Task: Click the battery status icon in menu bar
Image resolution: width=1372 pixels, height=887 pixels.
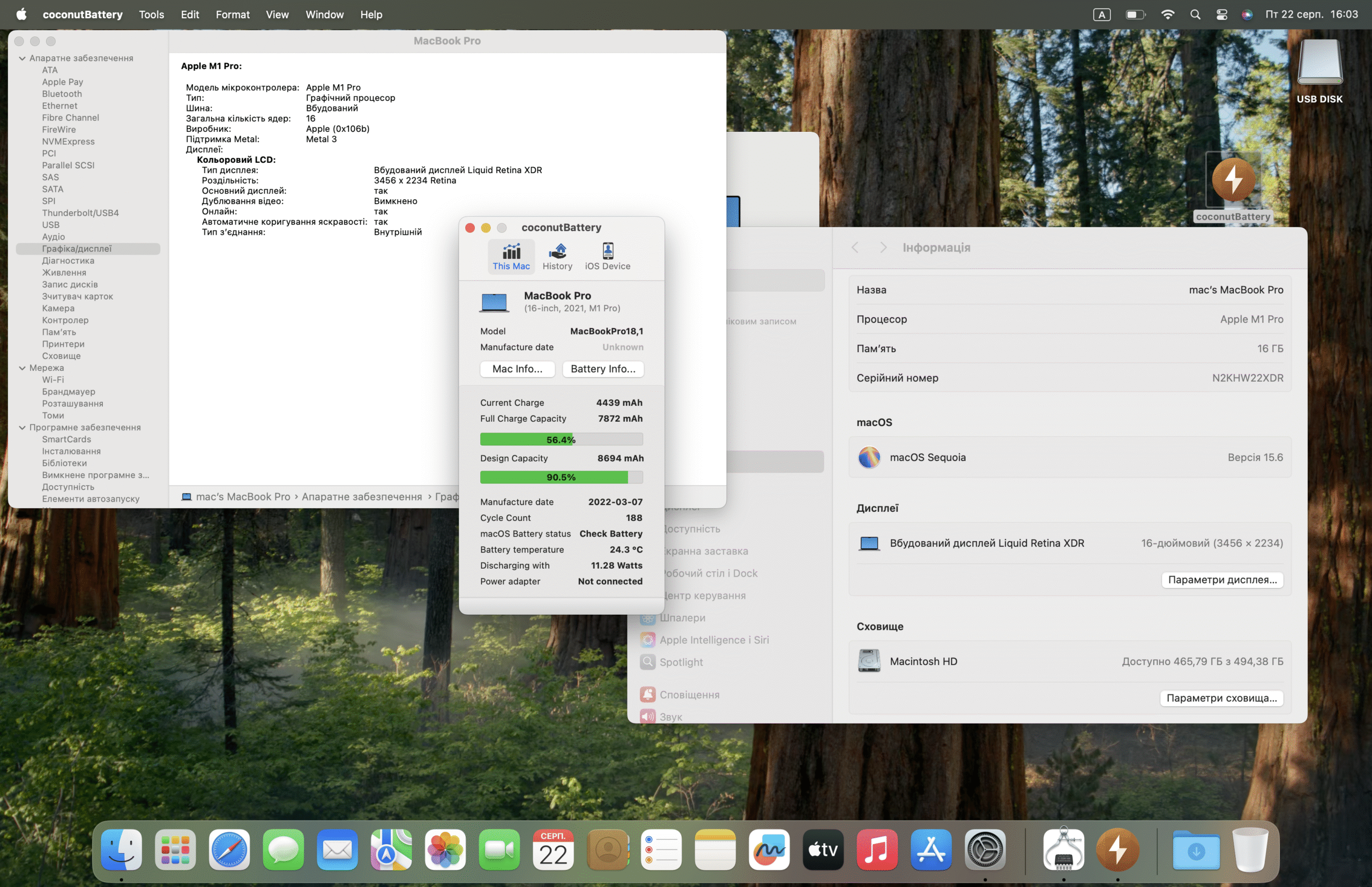Action: click(x=1135, y=14)
